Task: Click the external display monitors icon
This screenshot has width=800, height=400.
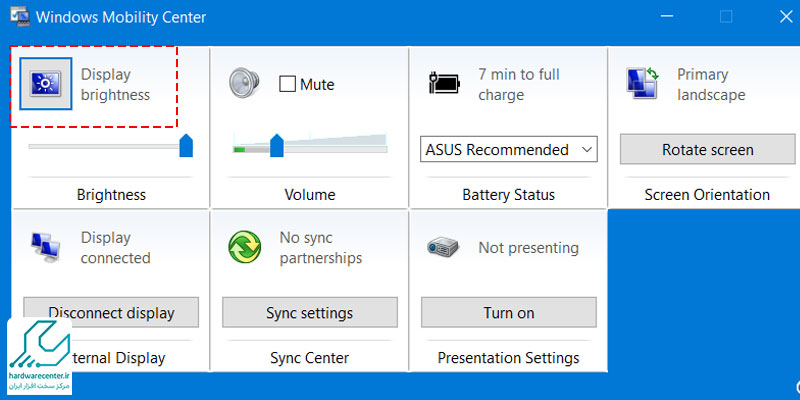Action: point(45,247)
